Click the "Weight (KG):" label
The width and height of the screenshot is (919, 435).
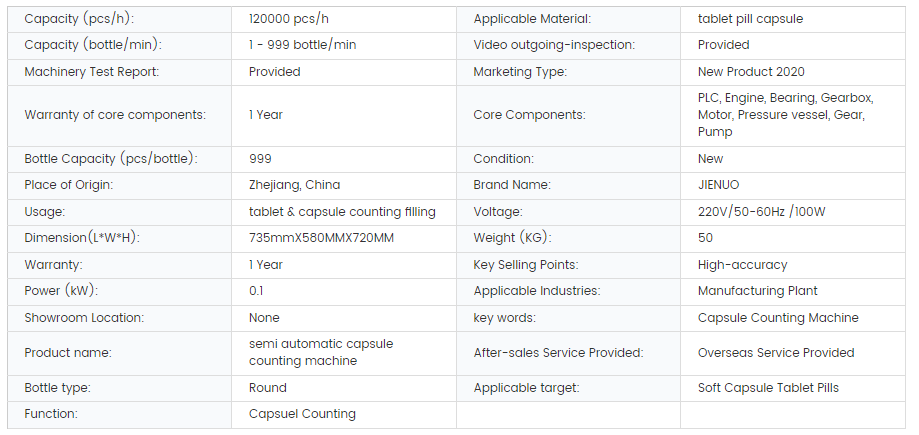[512, 238]
